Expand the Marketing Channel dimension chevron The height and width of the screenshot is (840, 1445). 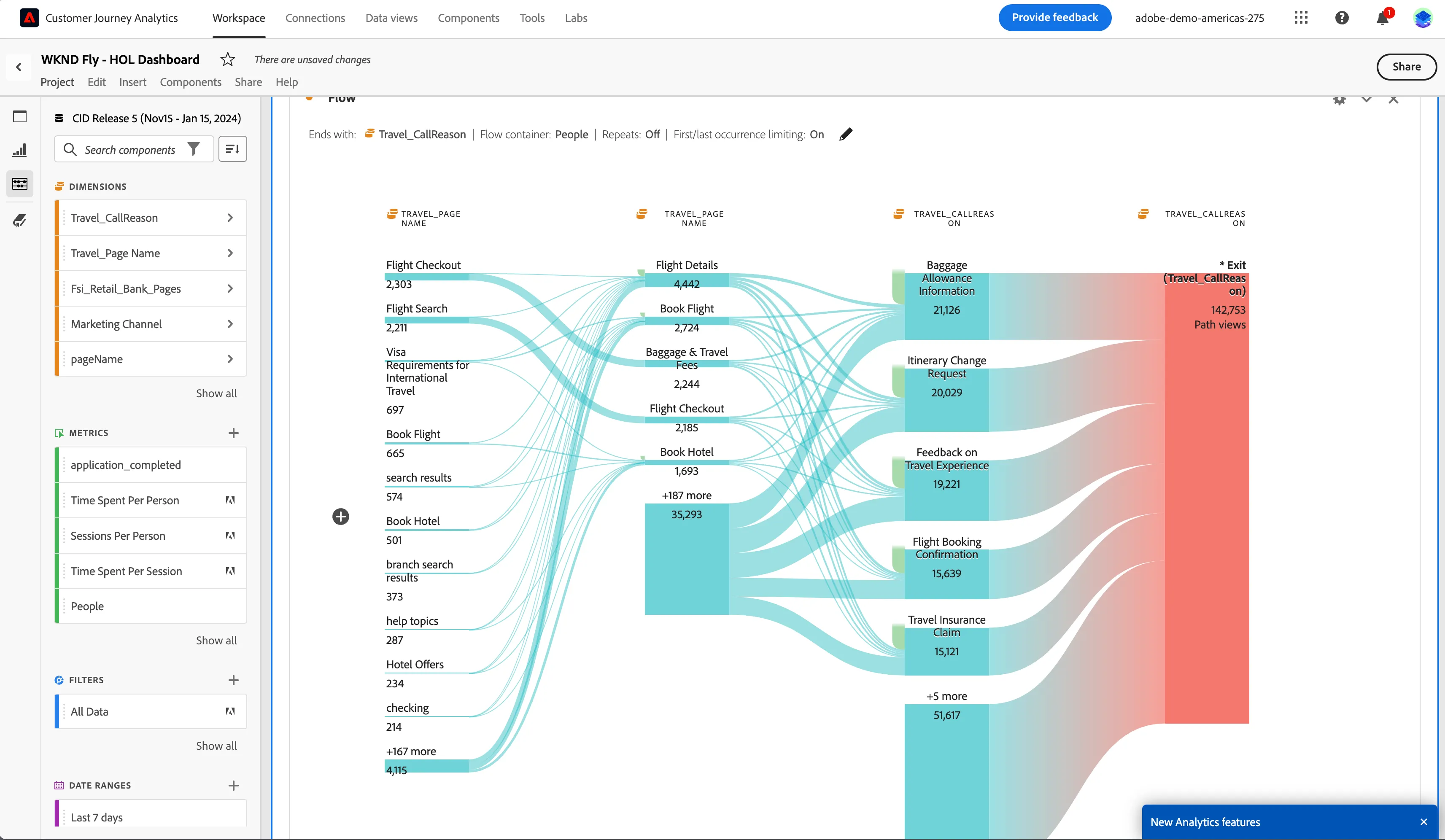click(230, 324)
